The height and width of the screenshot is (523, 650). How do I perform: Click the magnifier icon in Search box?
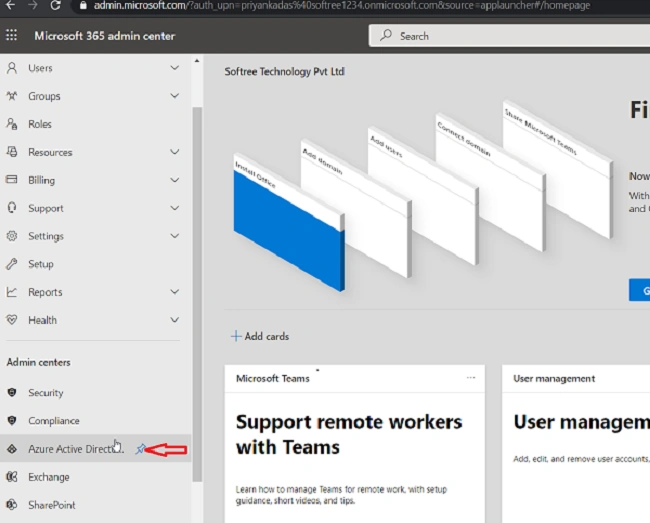(386, 36)
